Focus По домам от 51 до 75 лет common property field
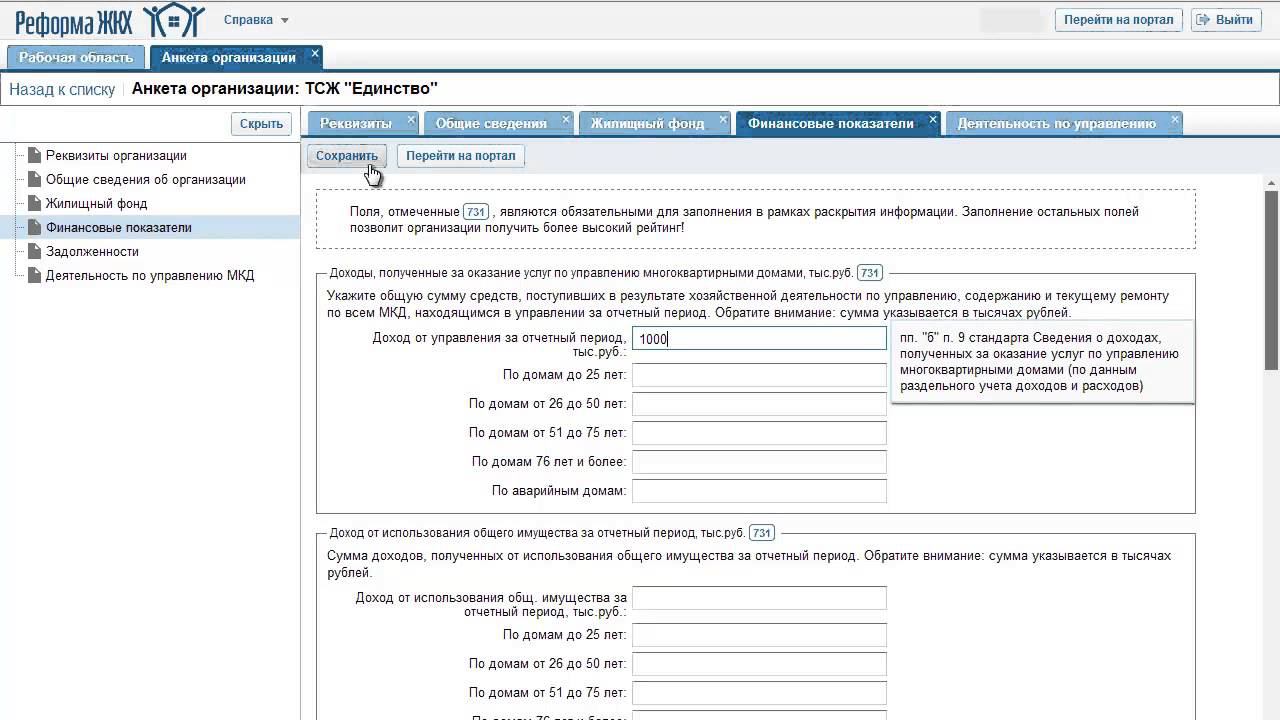Screen dimensions: 1280x720 click(x=759, y=693)
